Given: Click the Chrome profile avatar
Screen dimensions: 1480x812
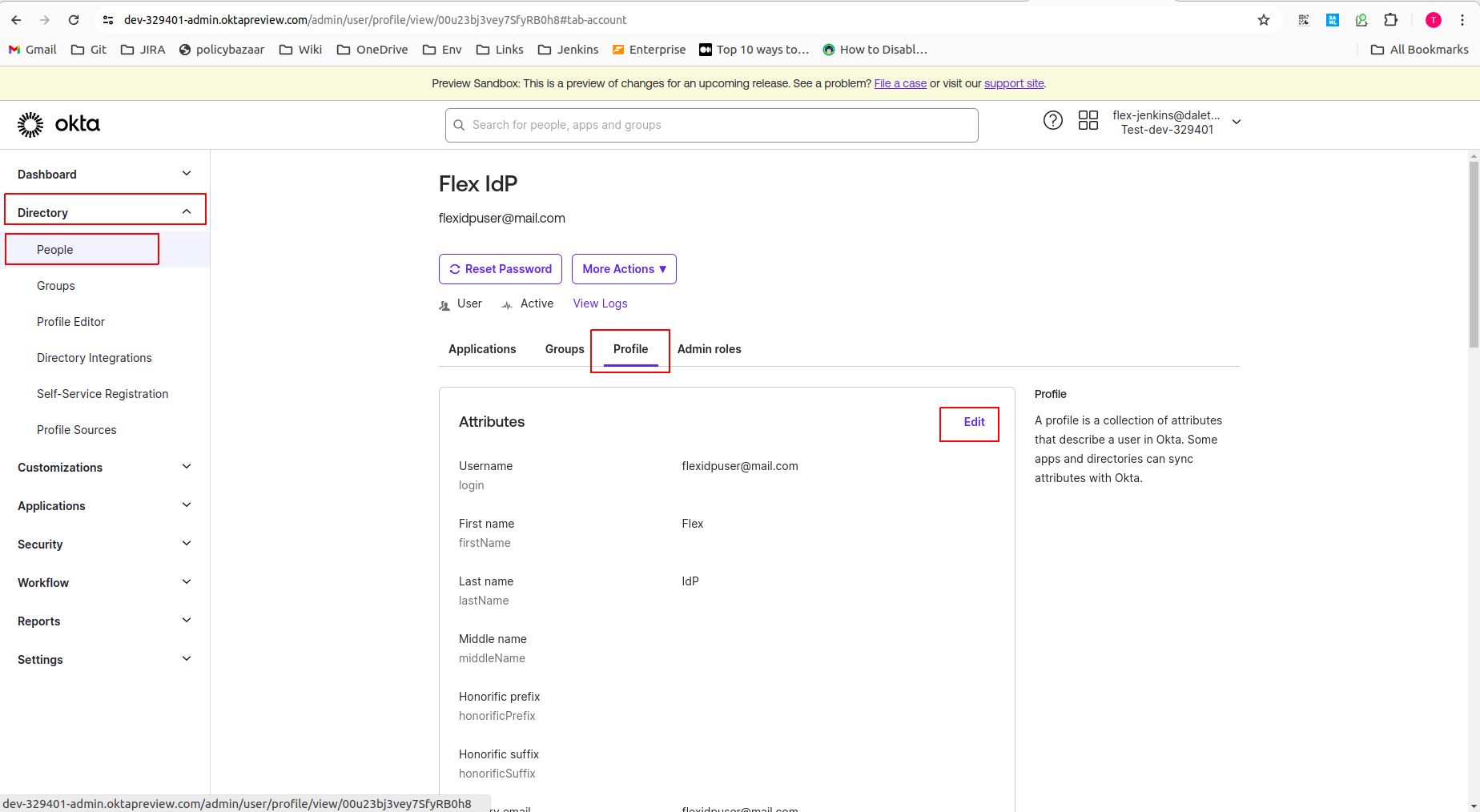Looking at the screenshot, I should click(1434, 20).
